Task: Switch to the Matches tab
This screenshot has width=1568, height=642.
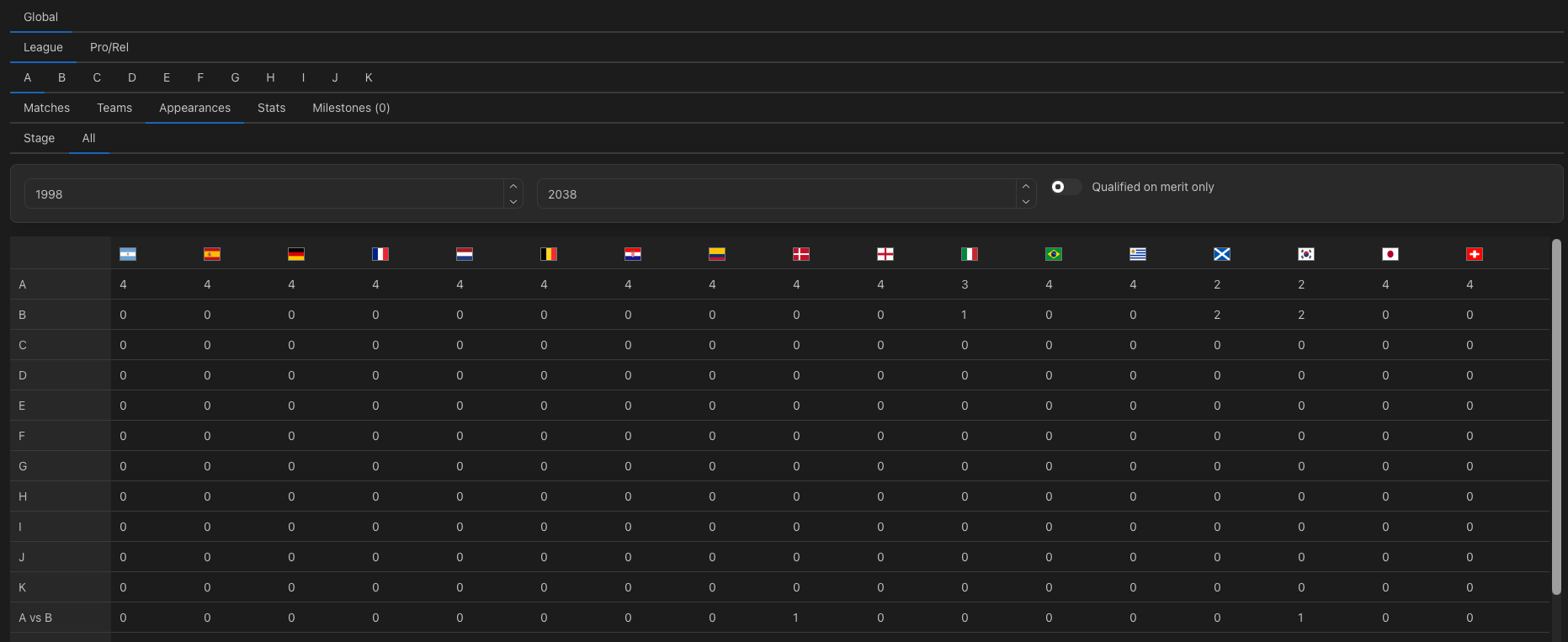Action: pyautogui.click(x=47, y=108)
